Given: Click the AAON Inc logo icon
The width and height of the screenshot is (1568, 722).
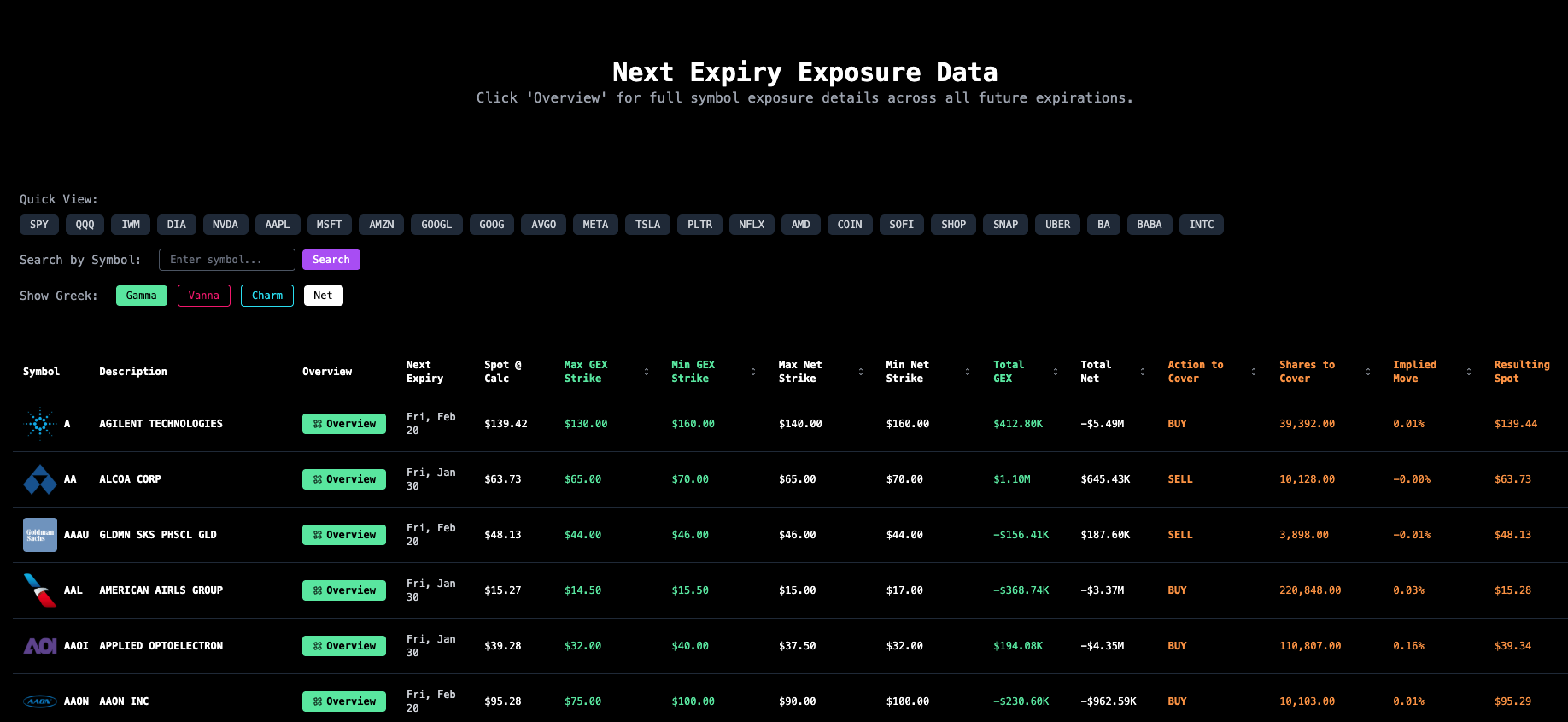Looking at the screenshot, I should tap(40, 701).
